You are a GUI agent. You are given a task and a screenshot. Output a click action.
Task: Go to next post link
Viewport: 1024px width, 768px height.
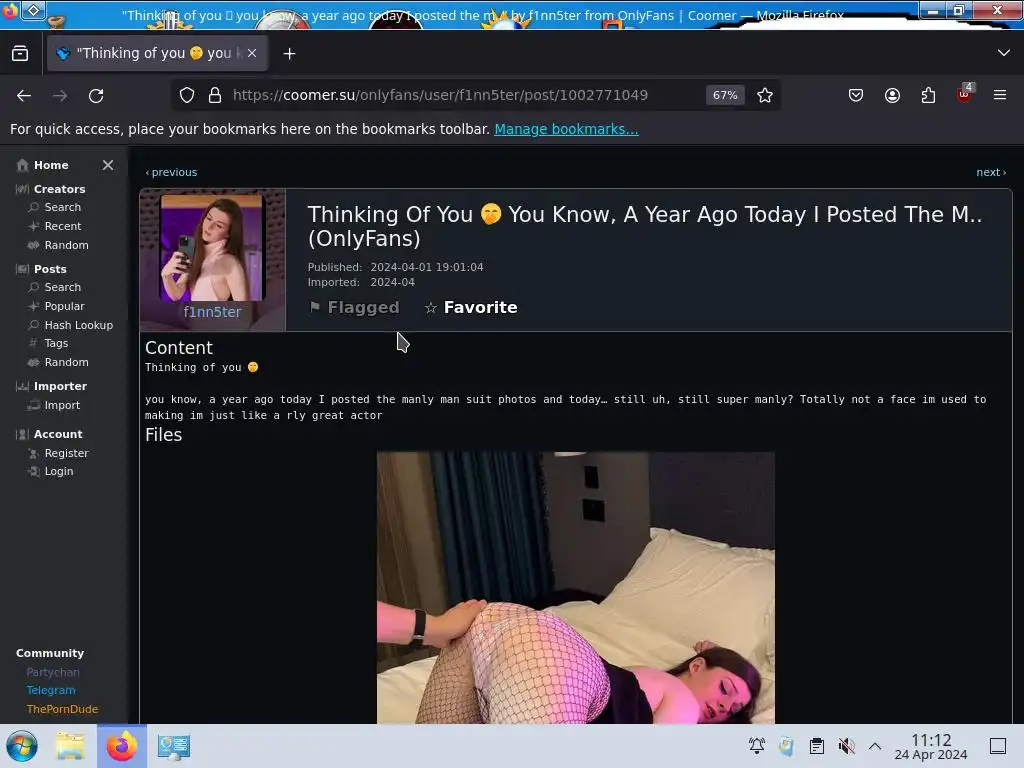991,172
